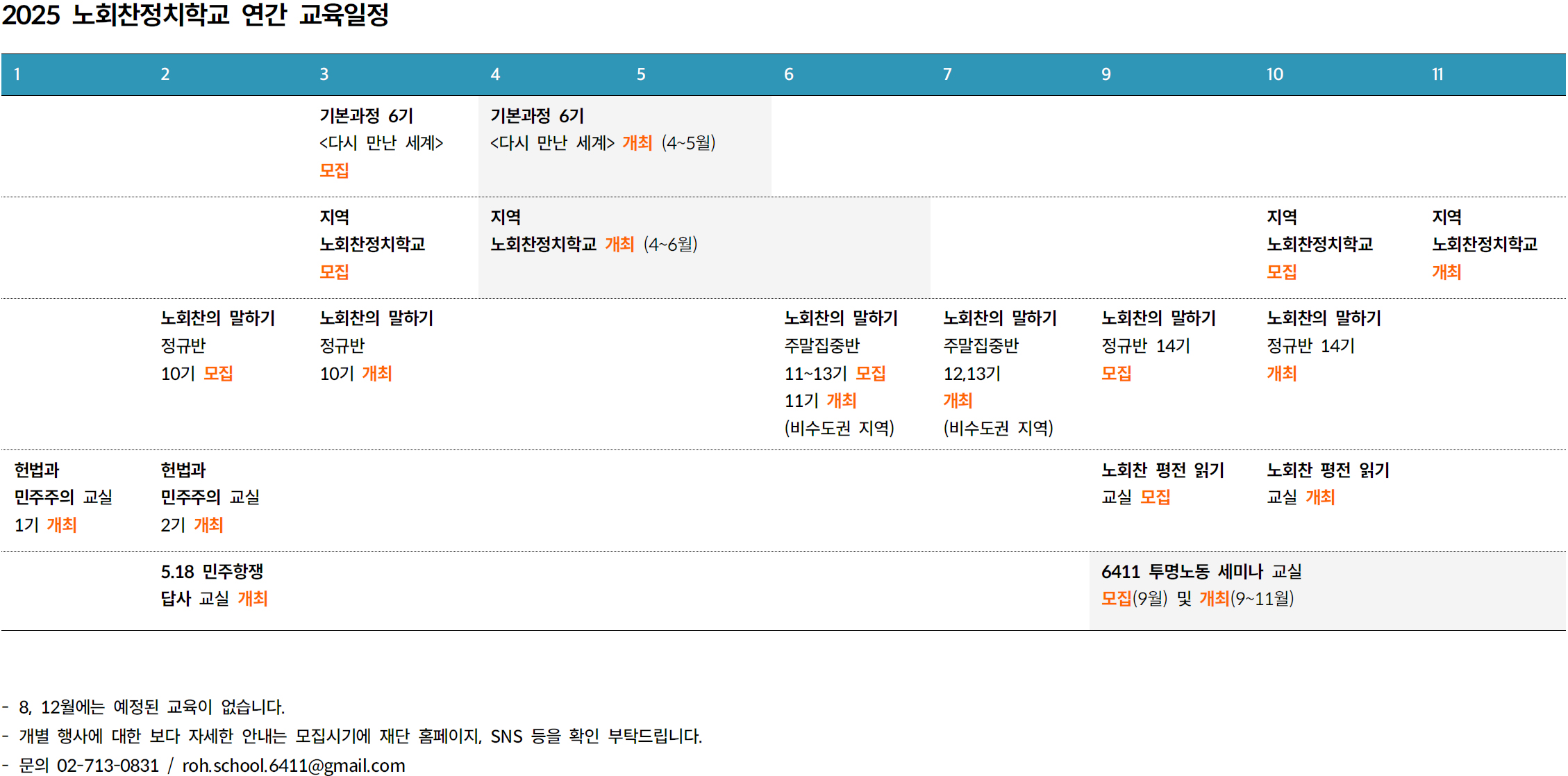1568x776 pixels.
Task: Click the month 3 column header
Action: coord(324,74)
